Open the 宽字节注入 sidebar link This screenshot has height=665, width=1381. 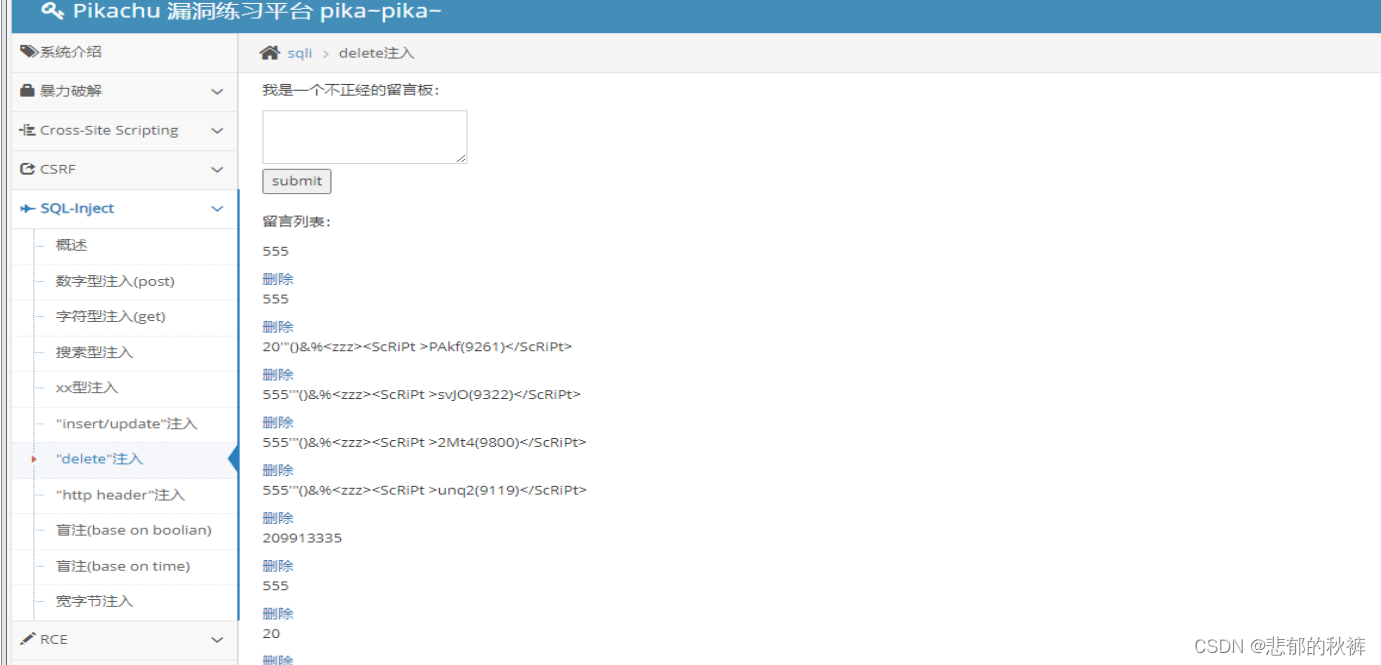[x=93, y=602]
